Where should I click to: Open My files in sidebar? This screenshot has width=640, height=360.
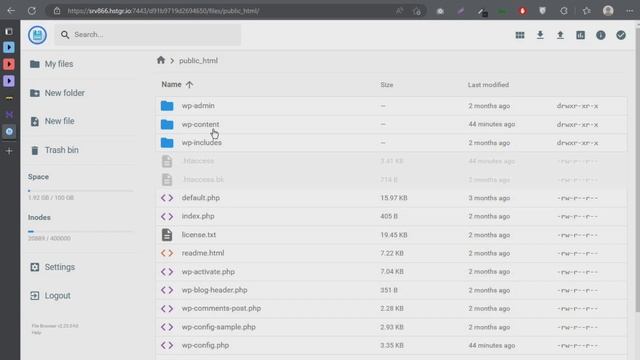pyautogui.click(x=51, y=64)
